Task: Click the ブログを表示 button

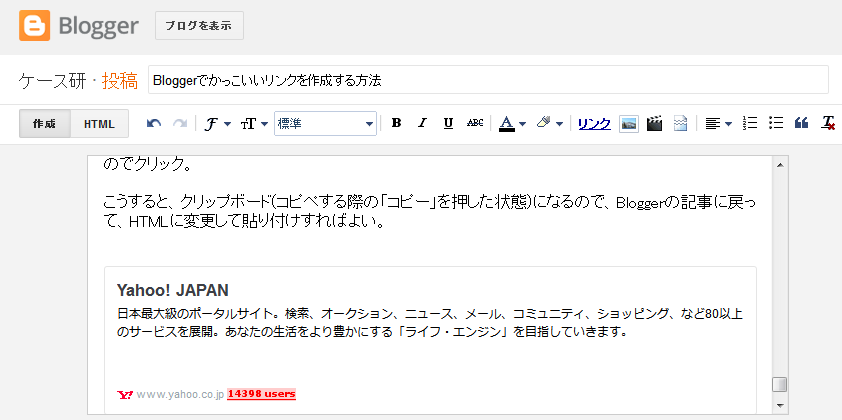Action: (199, 26)
